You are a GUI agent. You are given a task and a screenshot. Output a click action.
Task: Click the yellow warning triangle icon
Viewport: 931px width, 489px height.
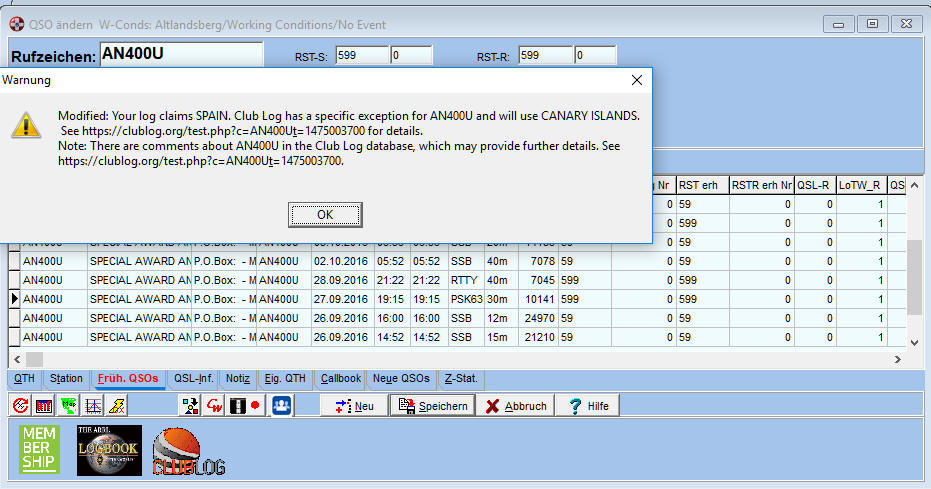point(26,125)
